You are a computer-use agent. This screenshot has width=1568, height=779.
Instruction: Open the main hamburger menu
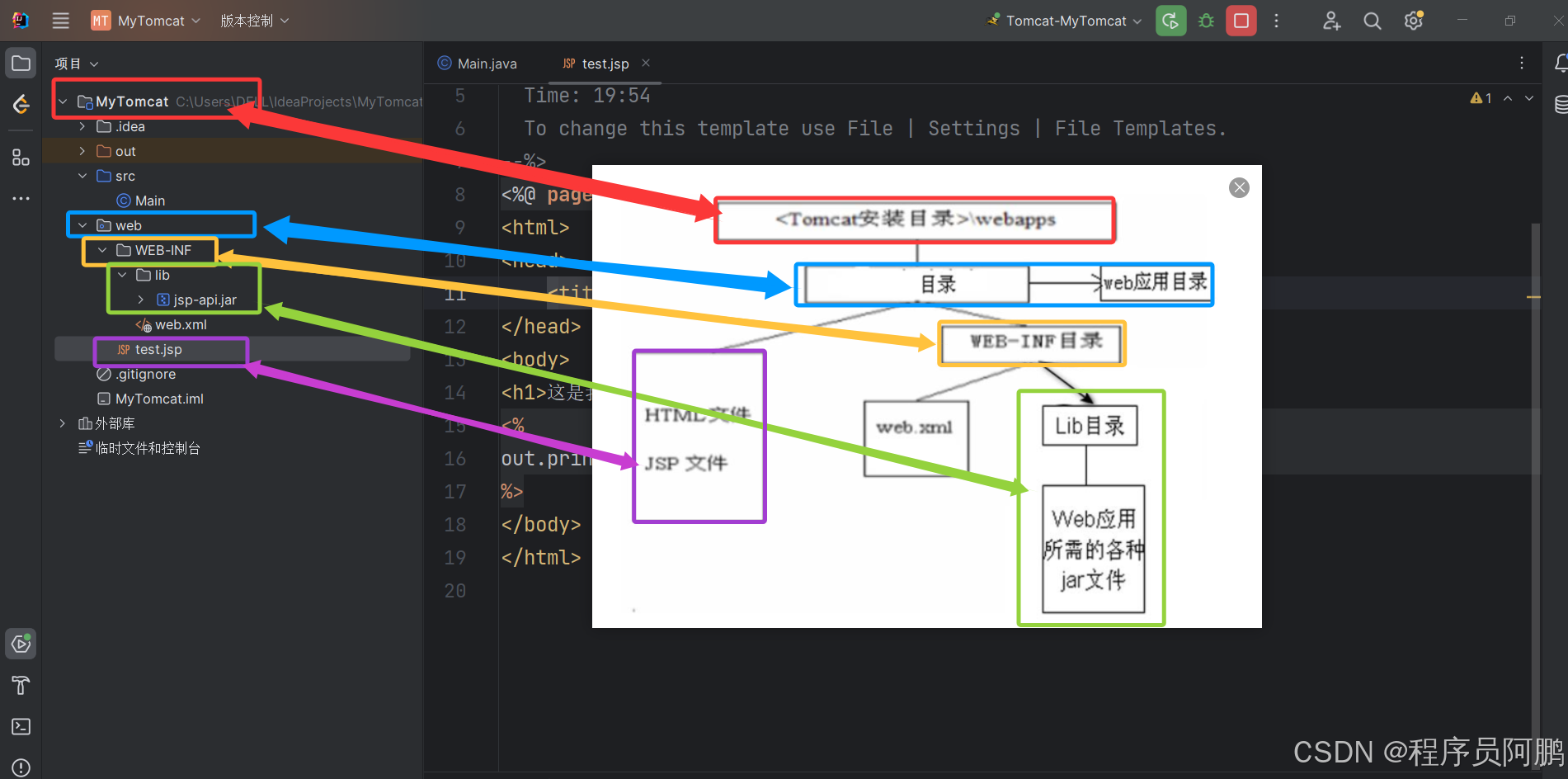click(60, 21)
